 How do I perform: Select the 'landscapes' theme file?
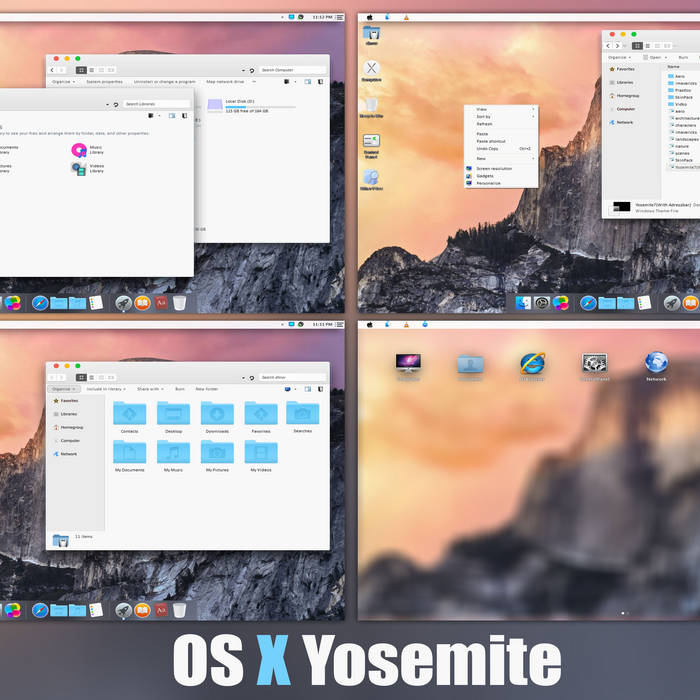click(x=683, y=139)
